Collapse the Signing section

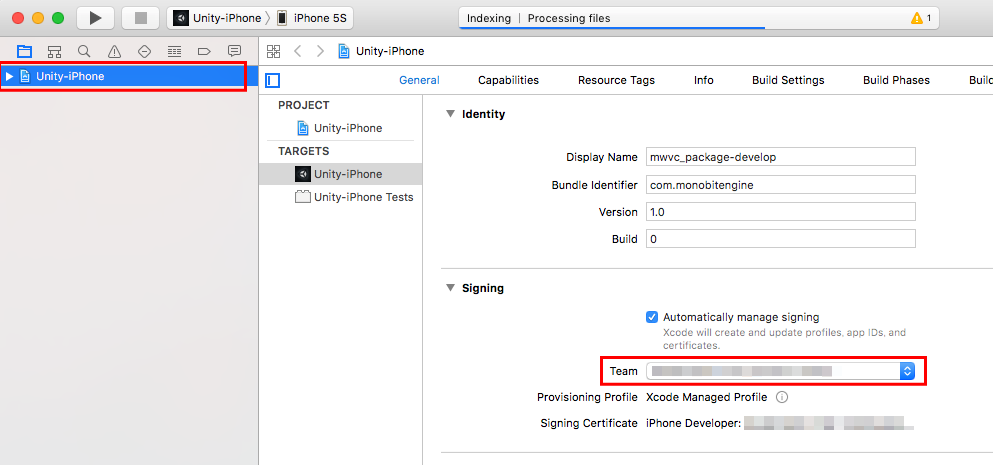(x=450, y=288)
